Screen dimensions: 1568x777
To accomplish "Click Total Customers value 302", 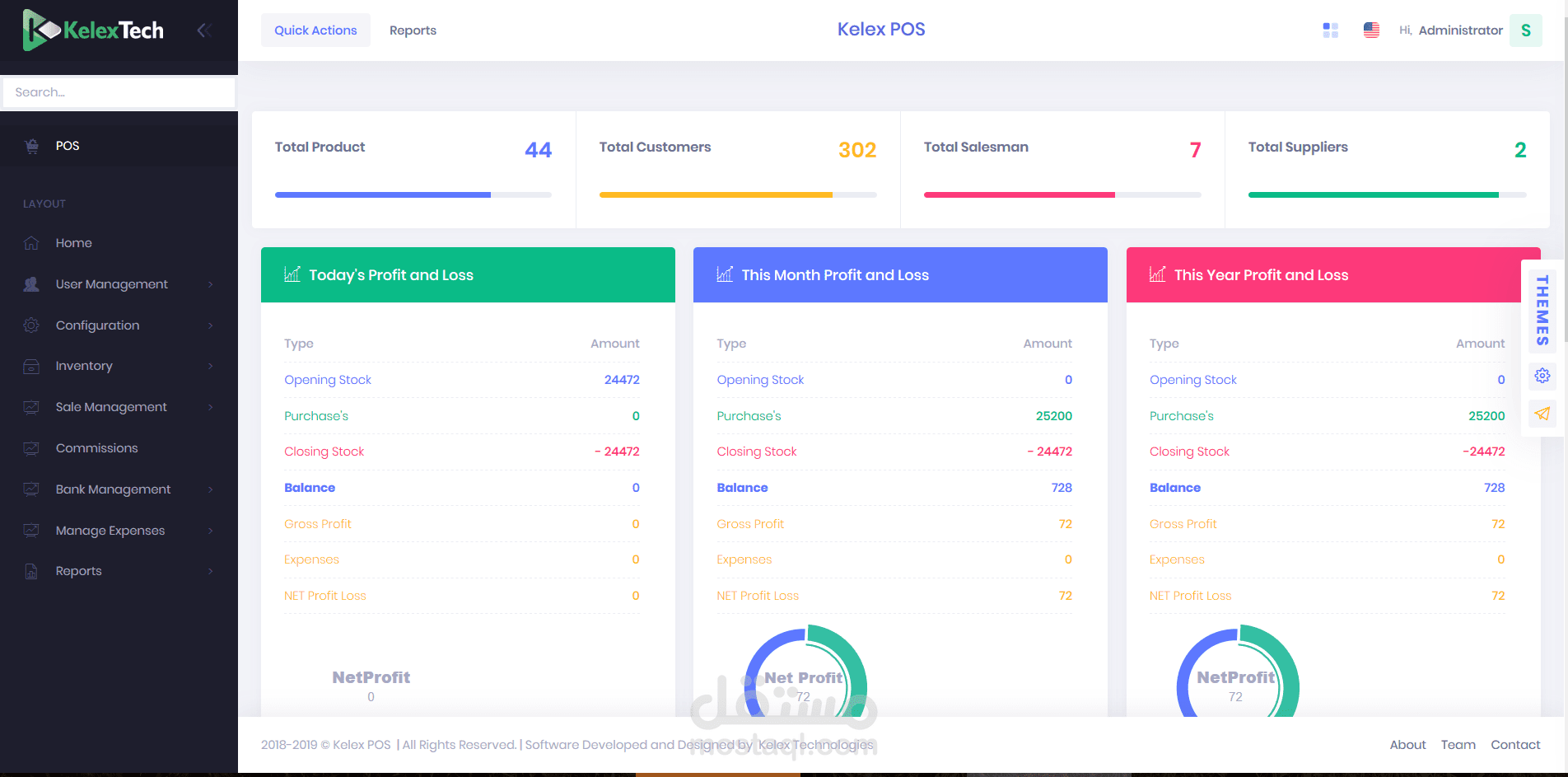I will (857, 150).
